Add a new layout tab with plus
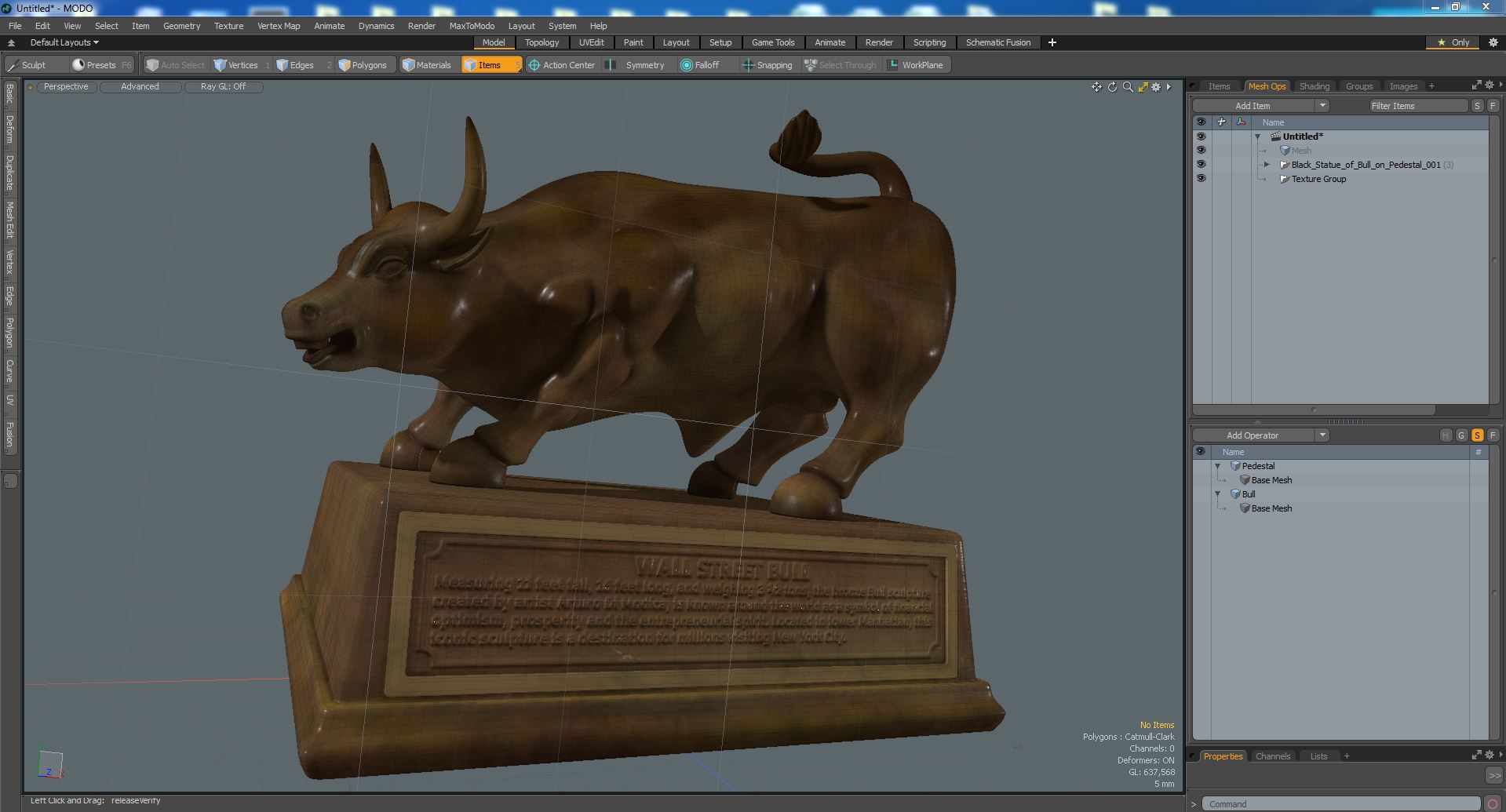Image resolution: width=1506 pixels, height=812 pixels. (x=1052, y=42)
